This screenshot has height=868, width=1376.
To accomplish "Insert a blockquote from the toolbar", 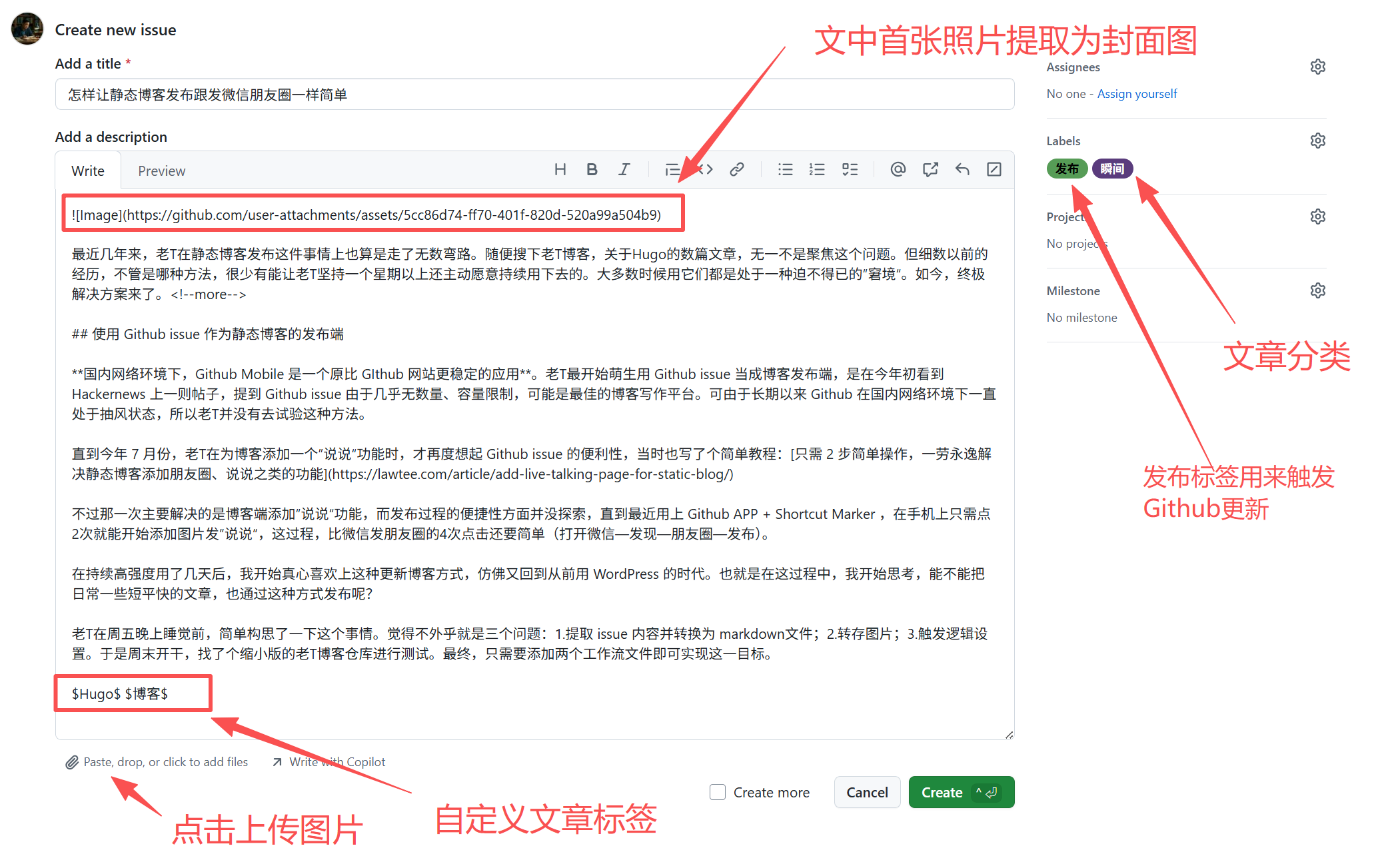I will click(x=672, y=169).
